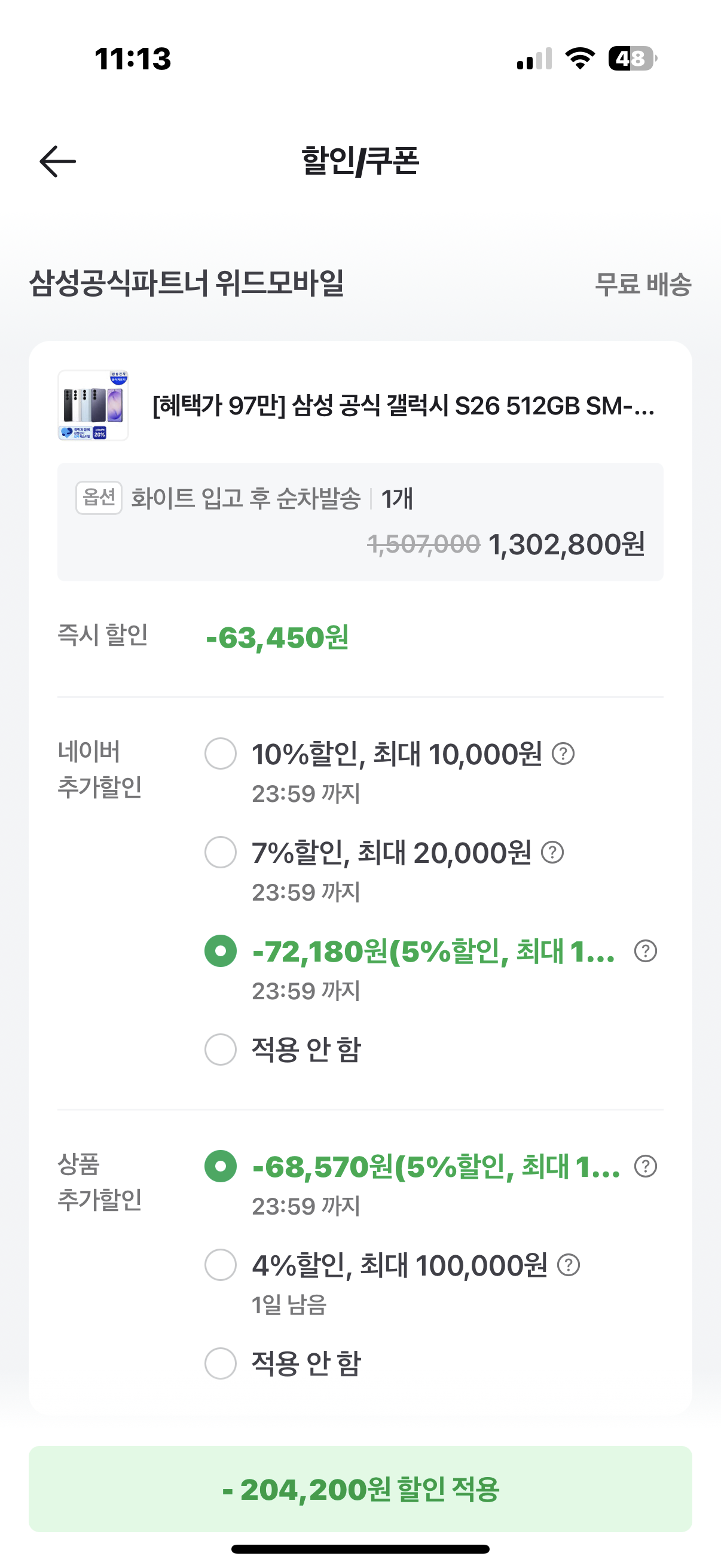721x1568 pixels.
Task: Select the 4%할인 최대 100,000원 radio option
Action: 221,1265
